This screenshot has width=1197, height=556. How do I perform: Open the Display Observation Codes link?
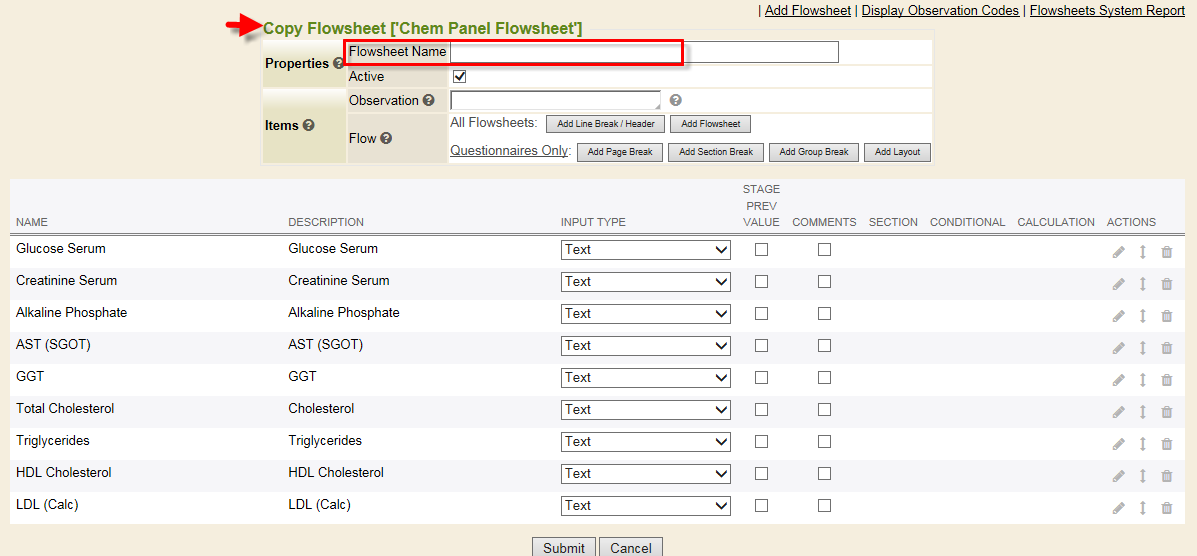(940, 11)
